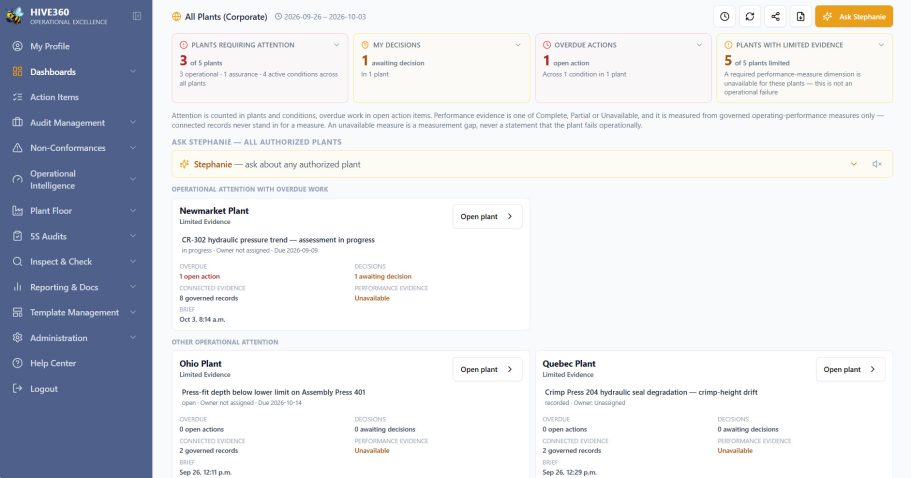Expand Plants Requiring Attention card chevron
Screen dimensions: 911x478
(336, 45)
